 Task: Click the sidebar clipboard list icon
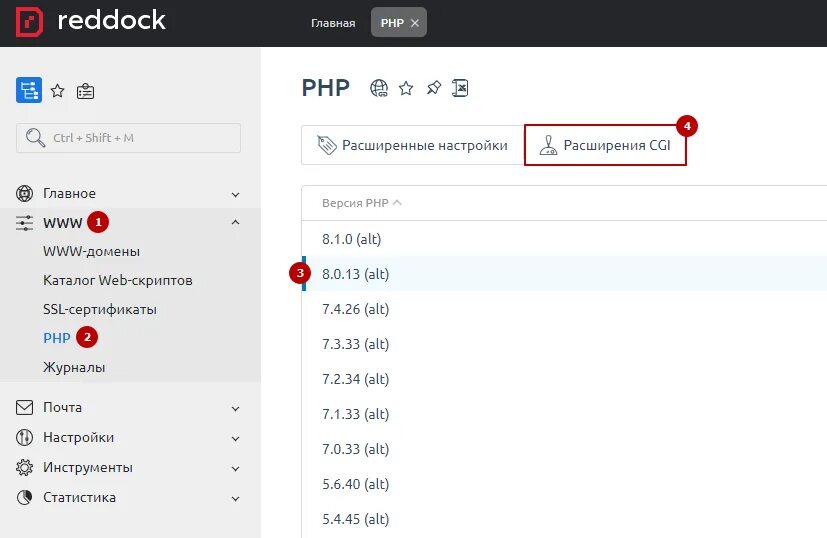pyautogui.click(x=86, y=91)
